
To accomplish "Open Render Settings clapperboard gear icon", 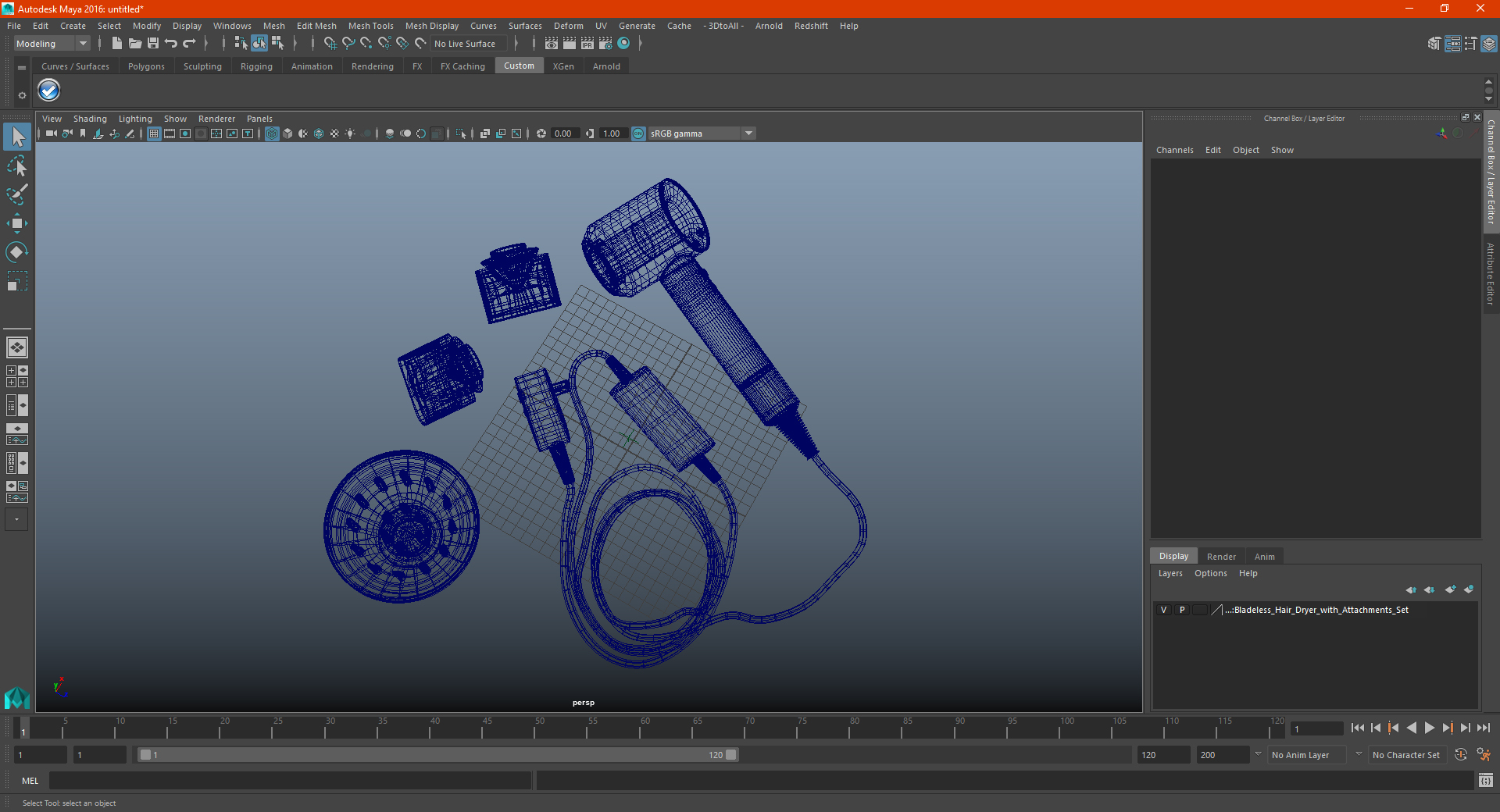I will tap(605, 44).
